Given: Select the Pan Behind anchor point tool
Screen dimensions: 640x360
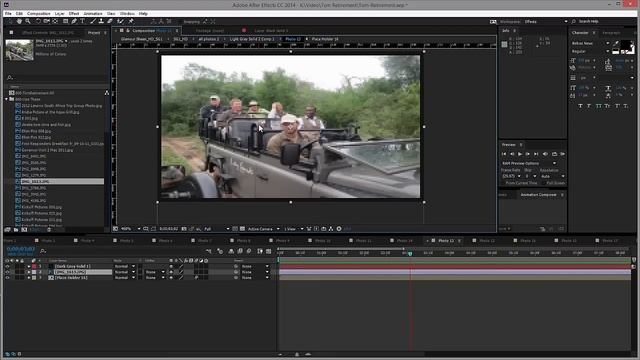Looking at the screenshot, I should (55, 21).
